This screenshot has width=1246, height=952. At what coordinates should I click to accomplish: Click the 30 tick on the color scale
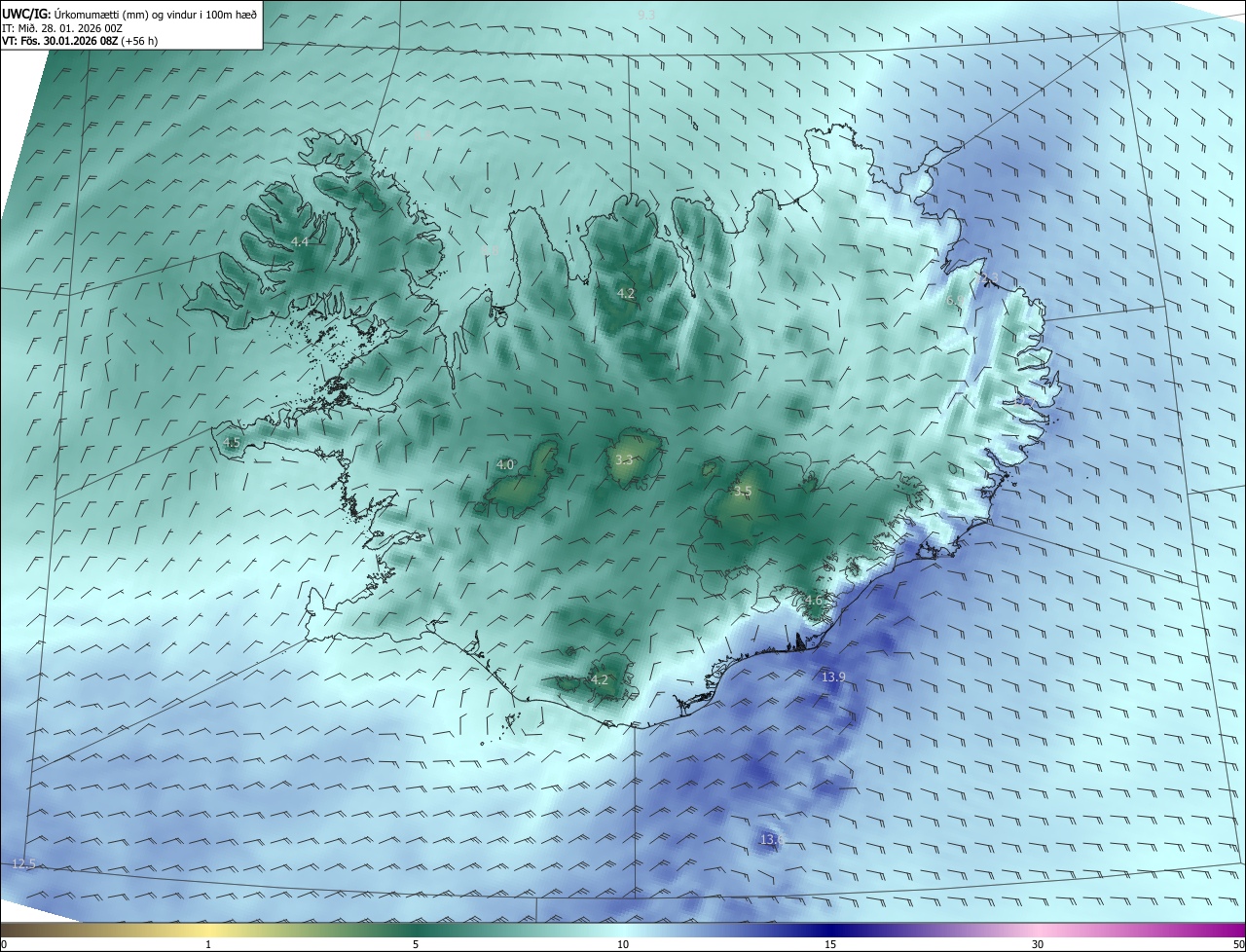[1038, 944]
